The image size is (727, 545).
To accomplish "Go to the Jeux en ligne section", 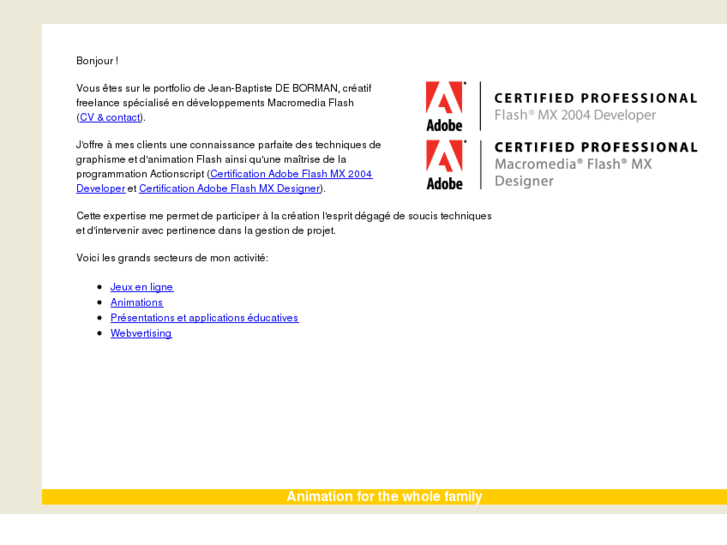I will coord(141,287).
